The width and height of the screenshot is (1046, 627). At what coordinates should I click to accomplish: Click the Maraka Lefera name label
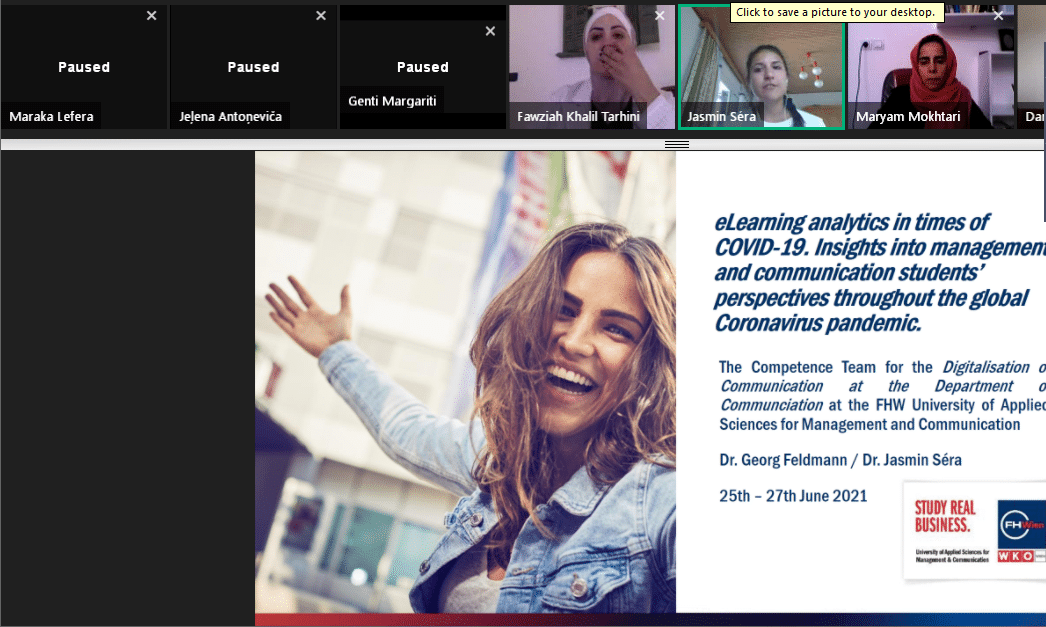tap(51, 117)
